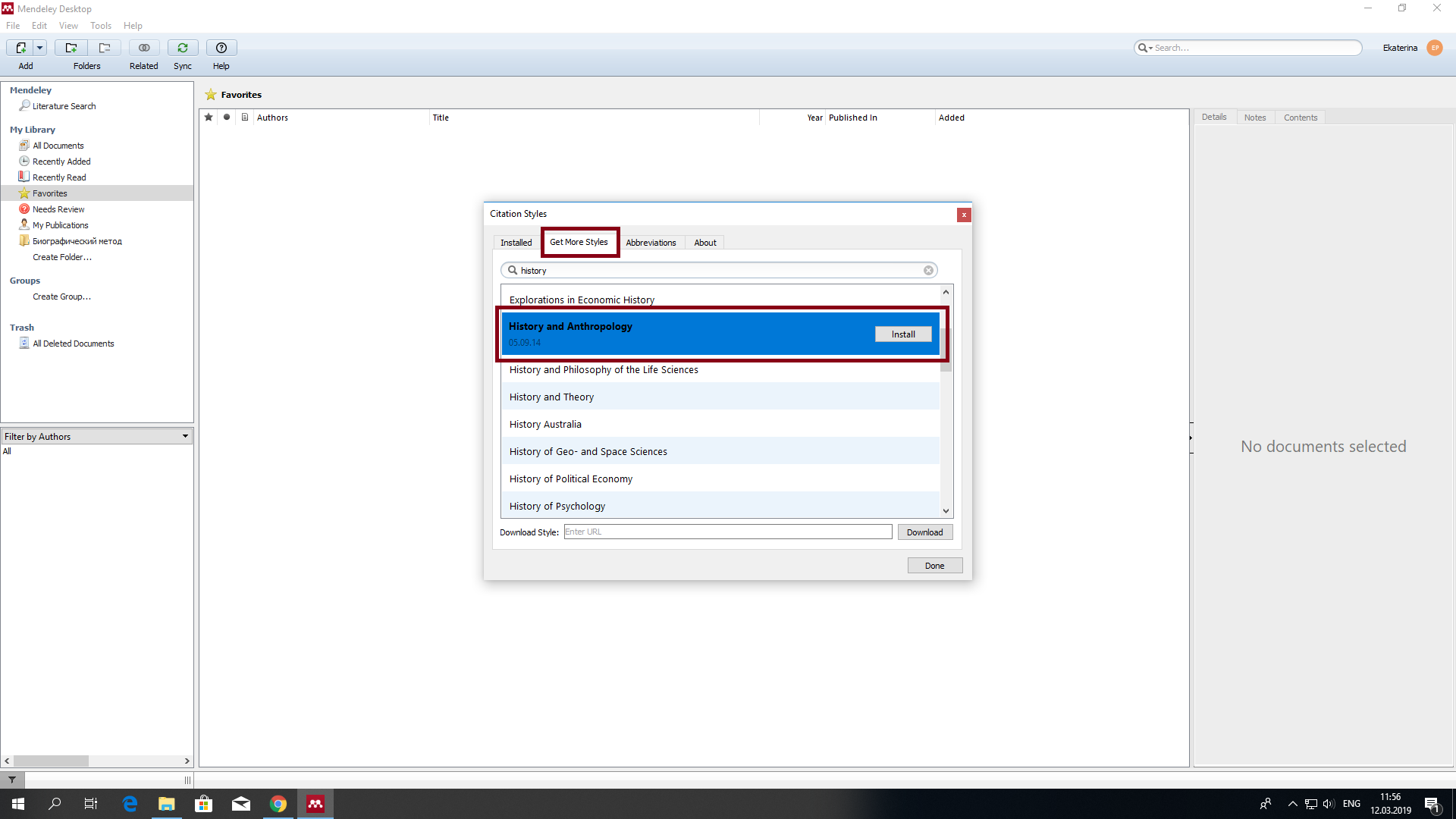Screen dimensions: 1456x819
Task: Open the Edit menu
Action: [39, 26]
